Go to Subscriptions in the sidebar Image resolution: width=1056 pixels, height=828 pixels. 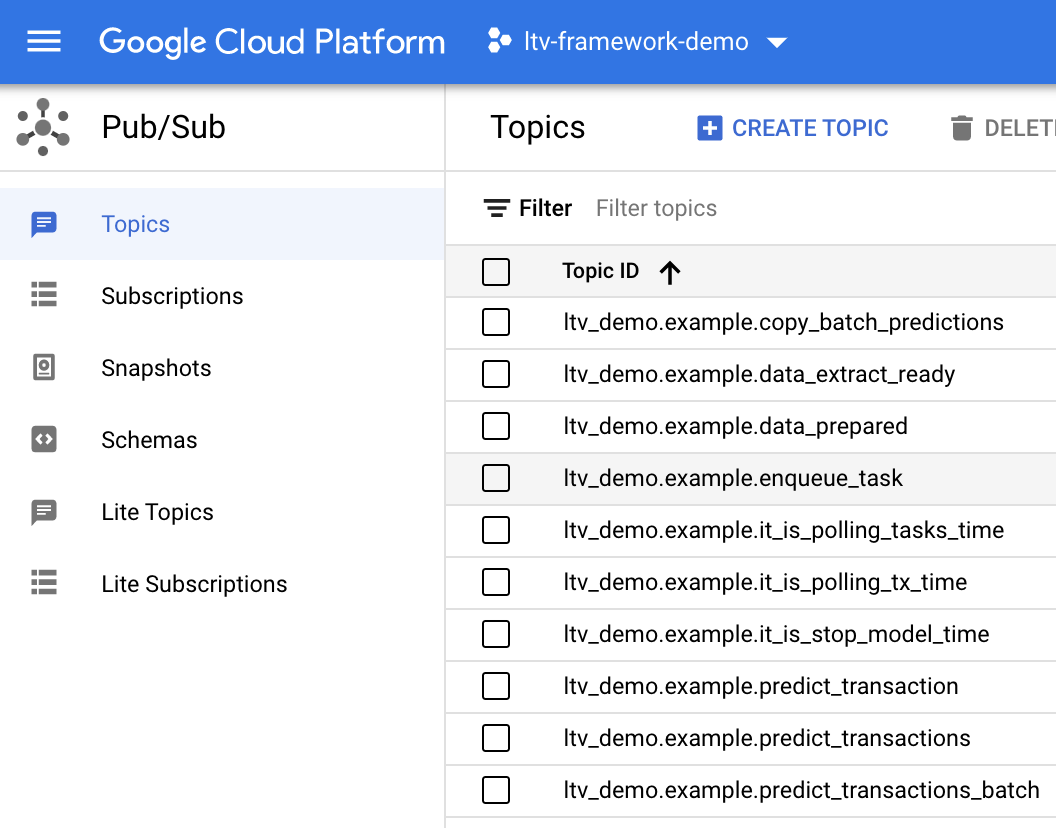click(x=222, y=296)
